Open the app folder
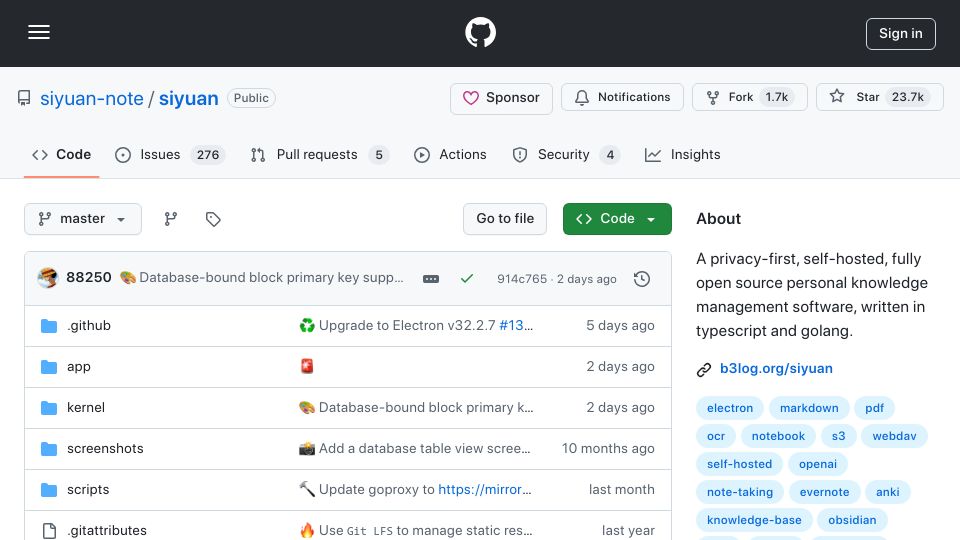 pyautogui.click(x=79, y=367)
